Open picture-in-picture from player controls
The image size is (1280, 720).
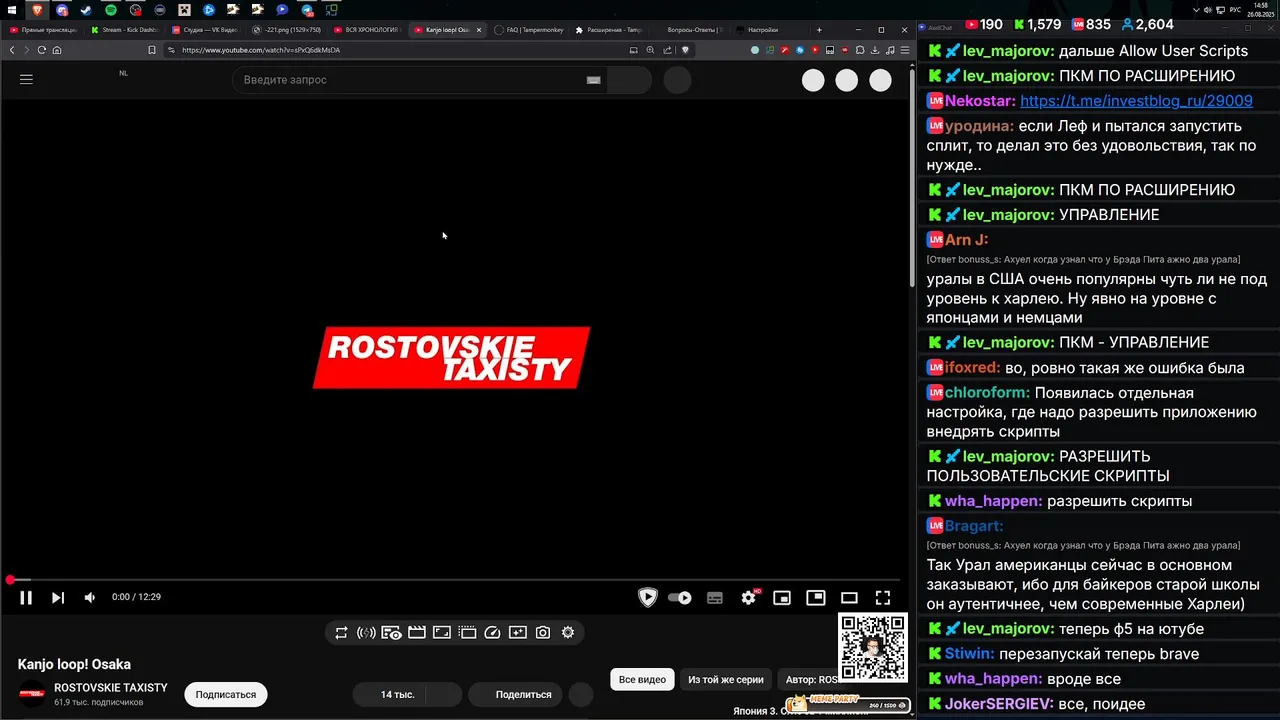click(816, 598)
